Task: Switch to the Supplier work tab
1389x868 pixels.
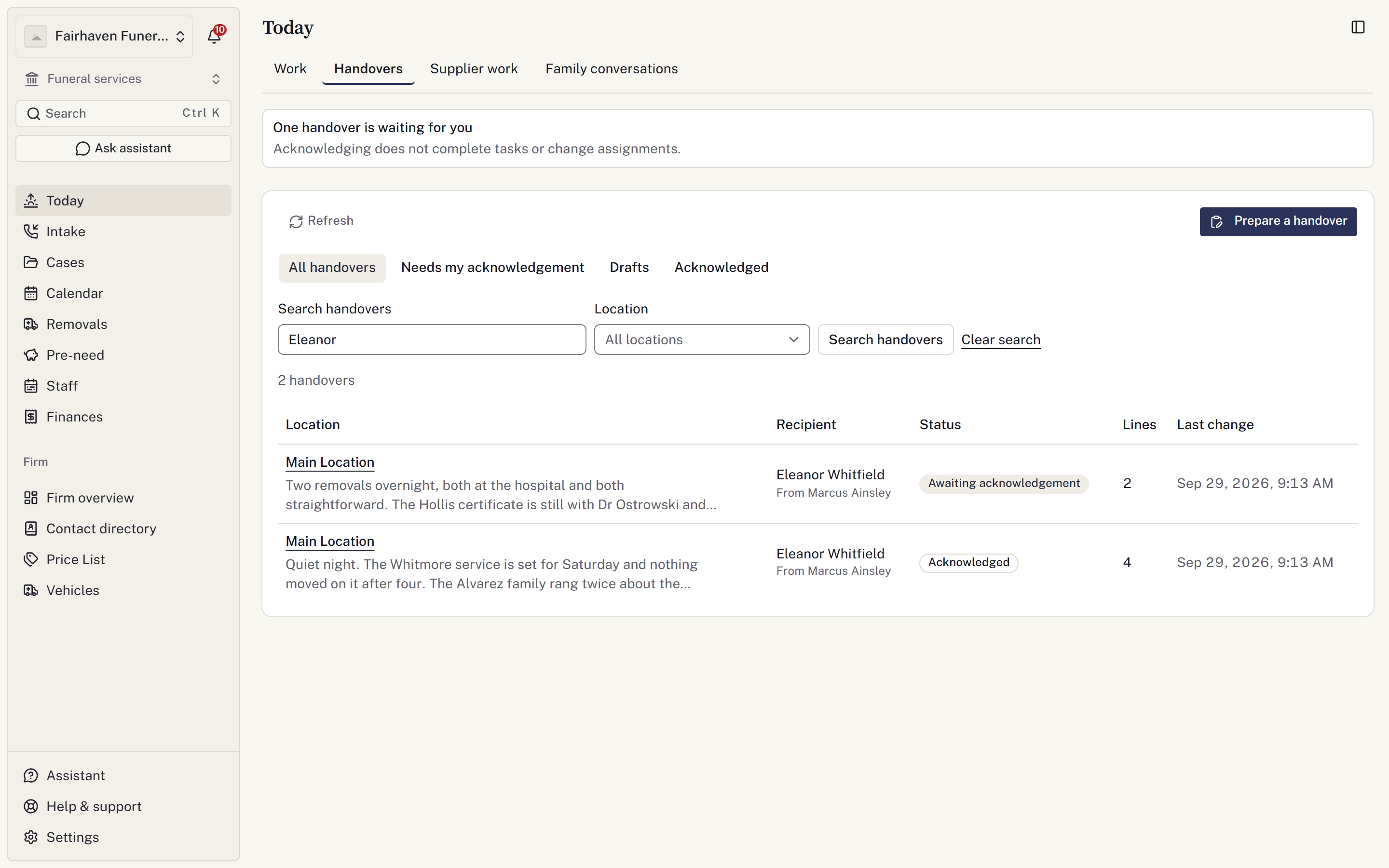Action: click(x=474, y=69)
